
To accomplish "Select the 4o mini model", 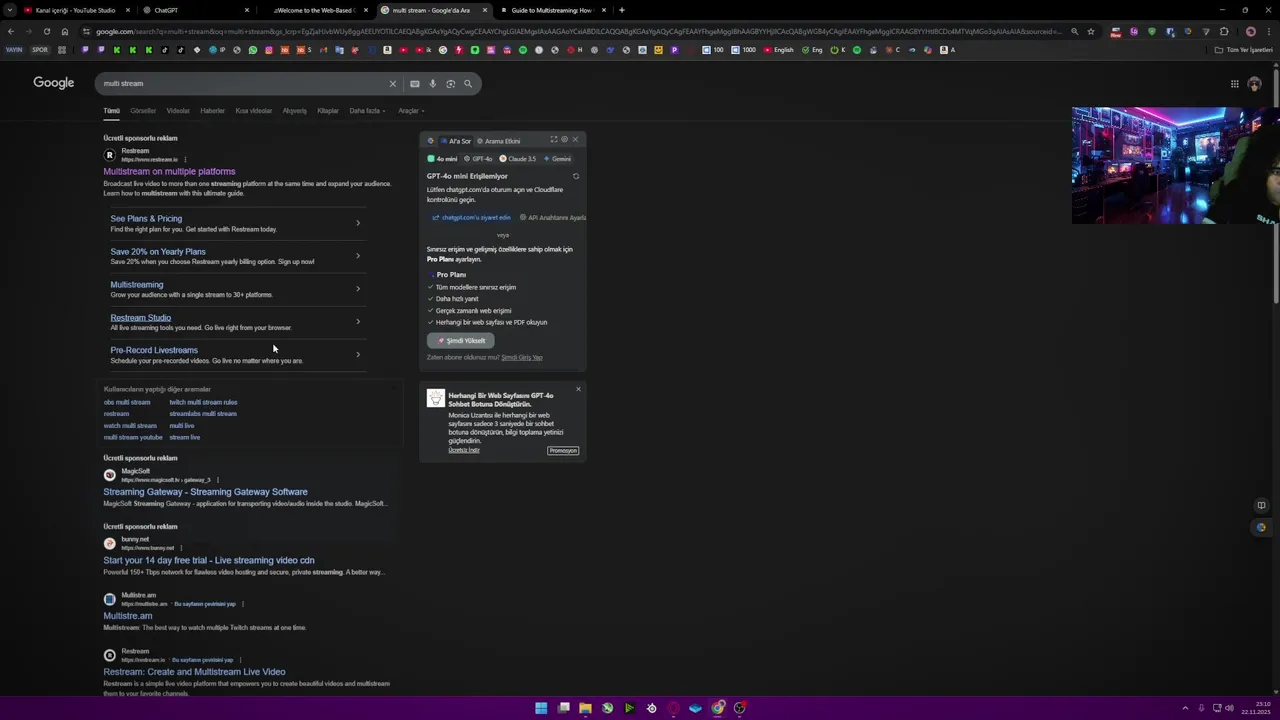I will tap(442, 159).
